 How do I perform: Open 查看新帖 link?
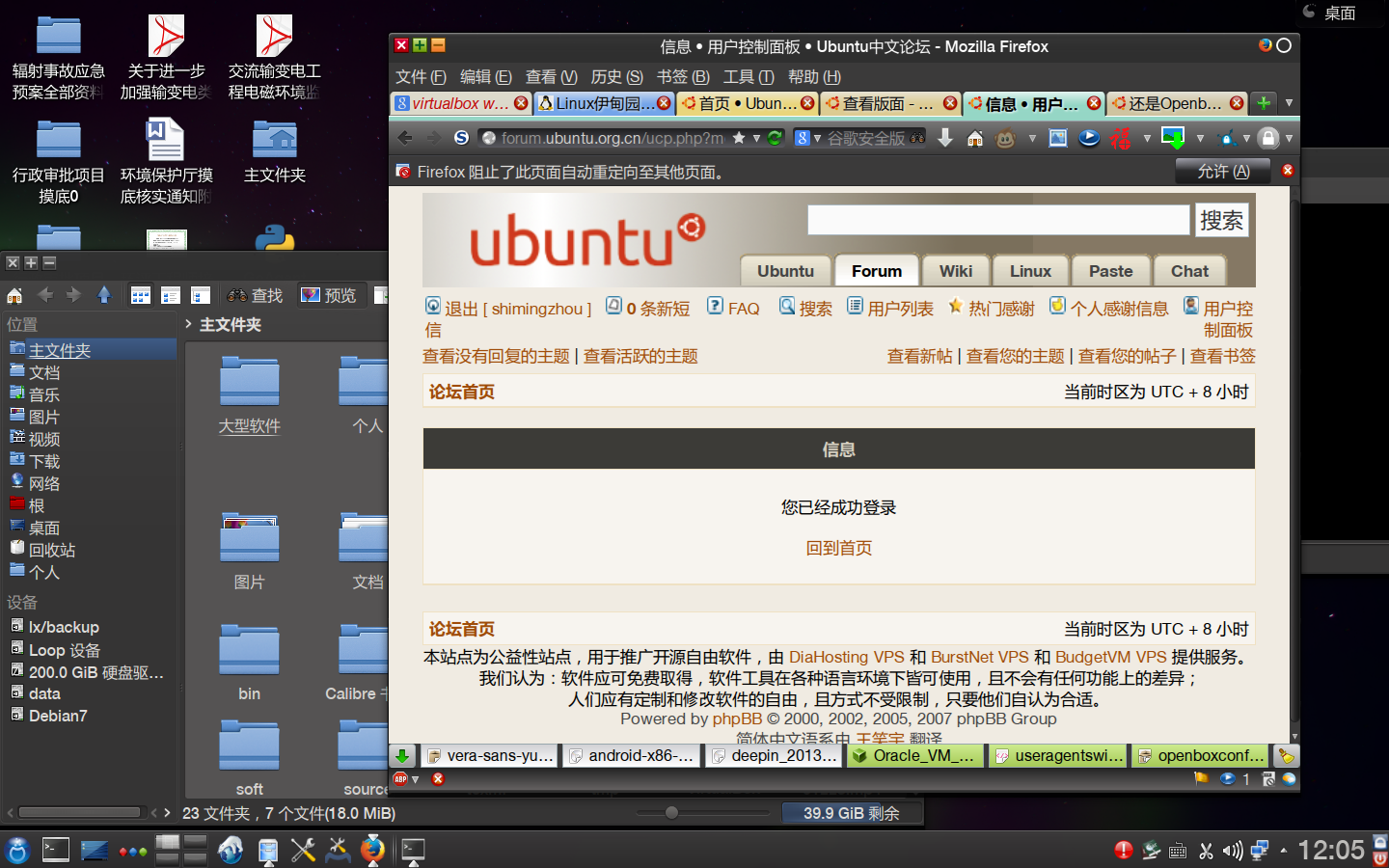[920, 356]
